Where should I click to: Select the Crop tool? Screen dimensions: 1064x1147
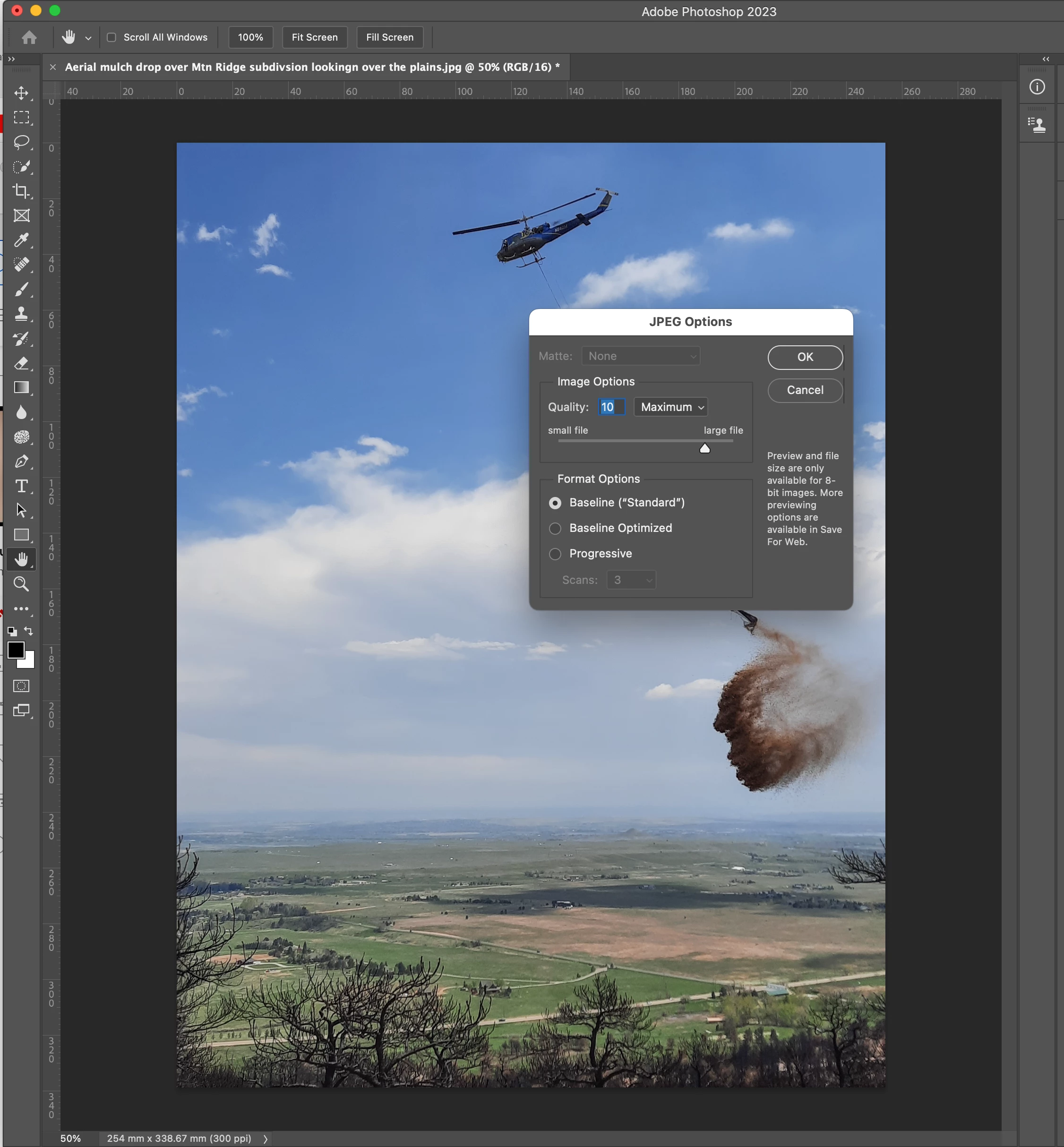point(21,190)
